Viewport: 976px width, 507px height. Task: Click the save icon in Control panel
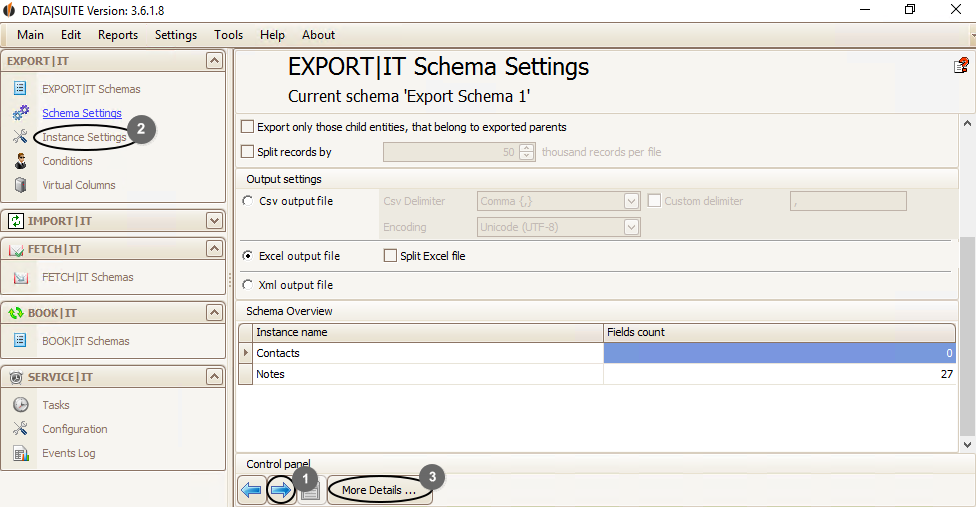click(x=311, y=491)
